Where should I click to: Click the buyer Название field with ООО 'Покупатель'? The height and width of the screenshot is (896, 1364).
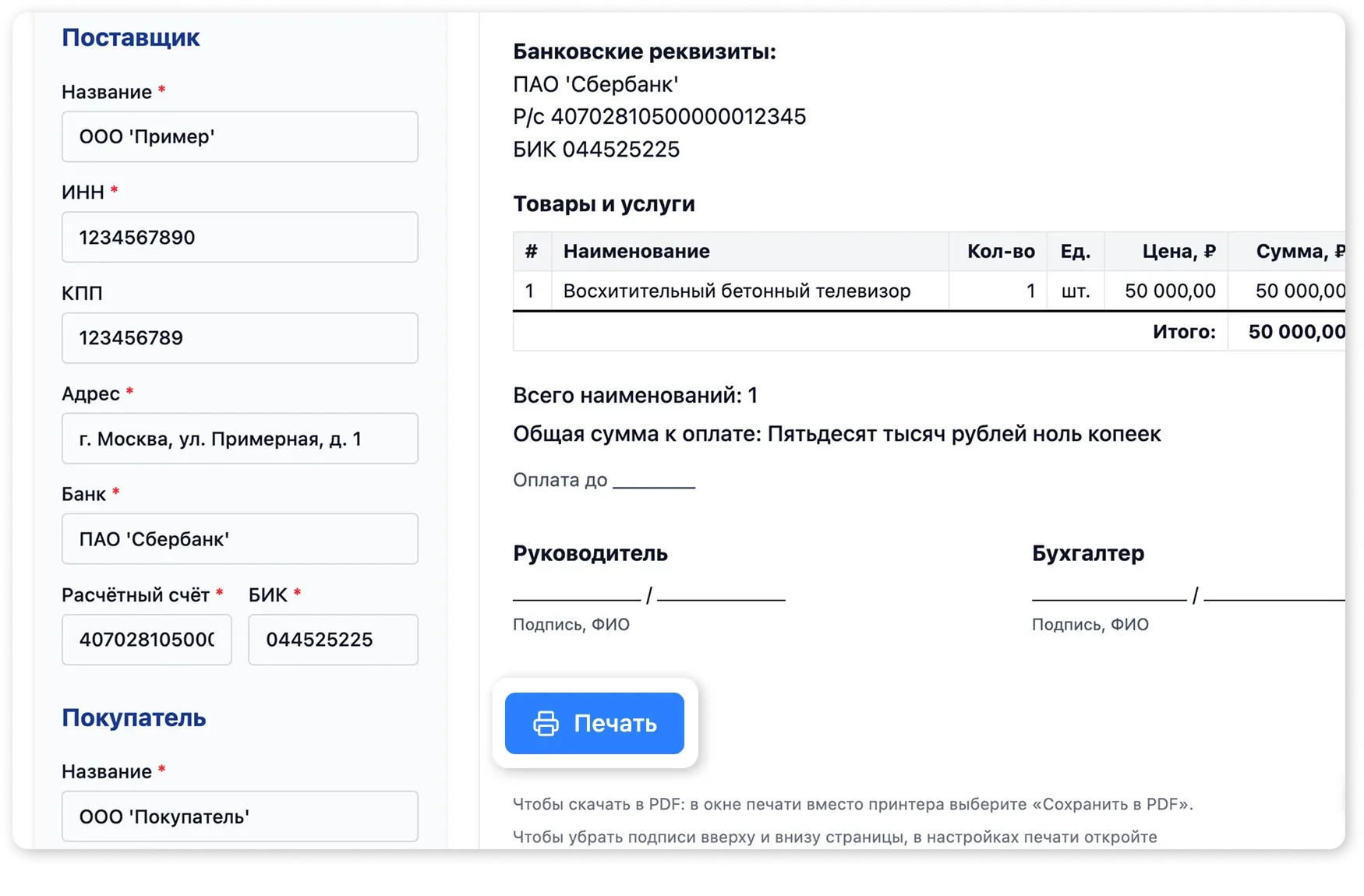pos(239,817)
